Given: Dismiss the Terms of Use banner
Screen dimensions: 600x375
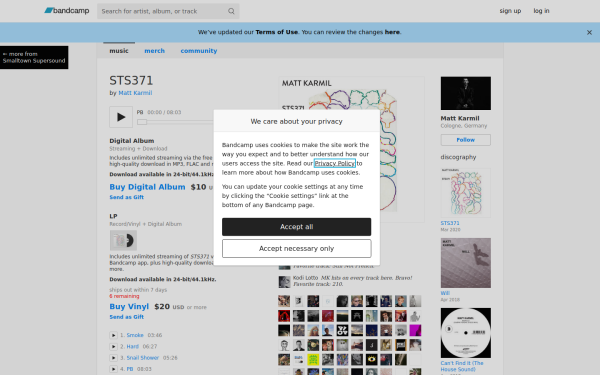Looking at the screenshot, I should pyautogui.click(x=589, y=33).
